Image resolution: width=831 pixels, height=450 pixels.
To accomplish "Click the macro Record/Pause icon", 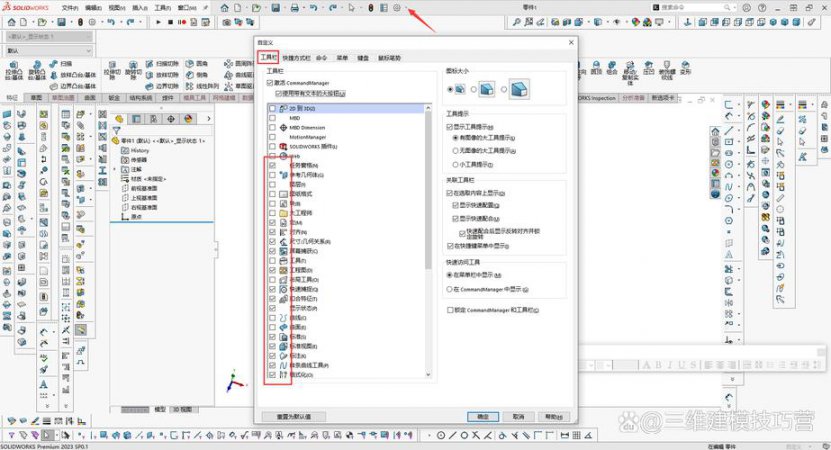I will point(182,22).
